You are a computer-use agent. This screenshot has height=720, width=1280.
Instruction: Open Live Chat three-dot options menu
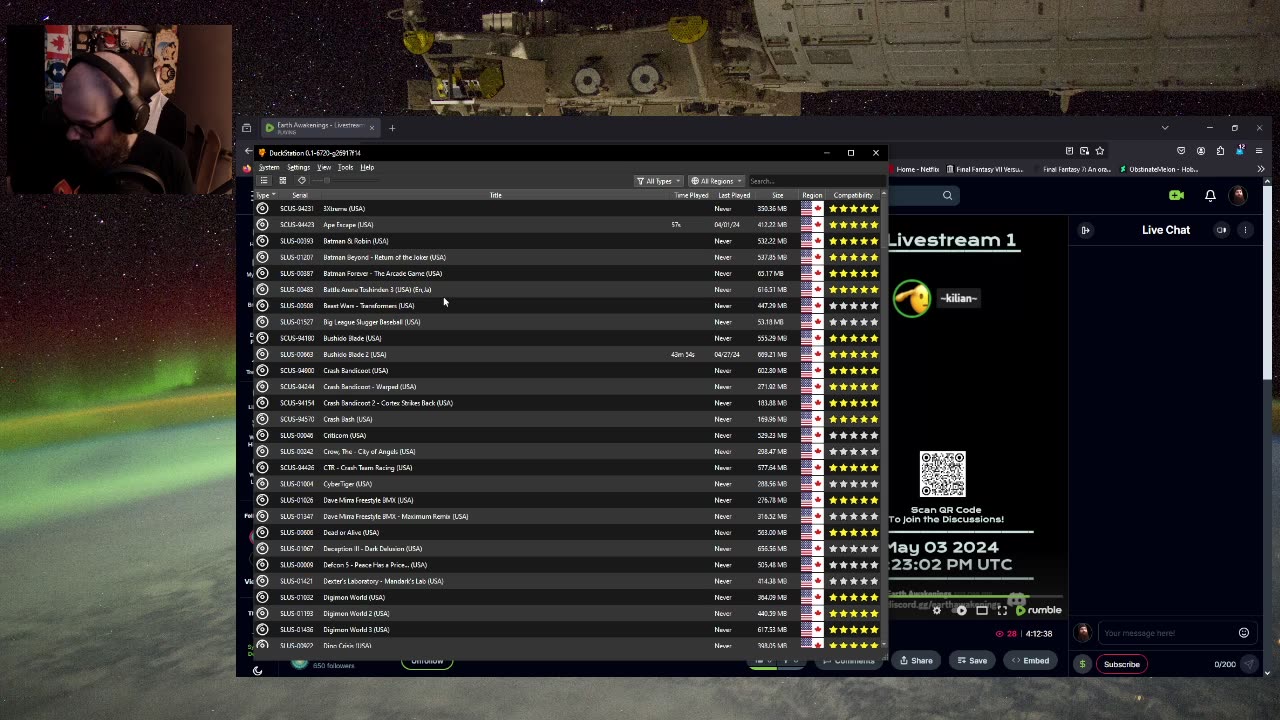click(x=1245, y=230)
